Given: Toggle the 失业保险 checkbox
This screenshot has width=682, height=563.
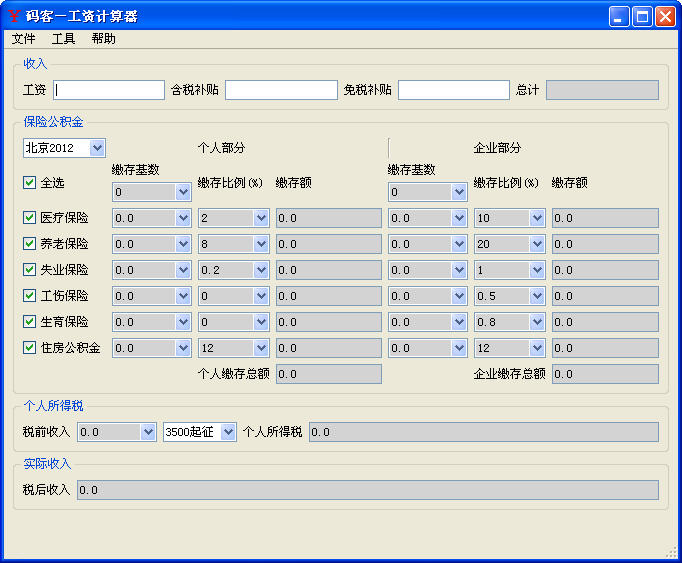Looking at the screenshot, I should click(x=29, y=270).
